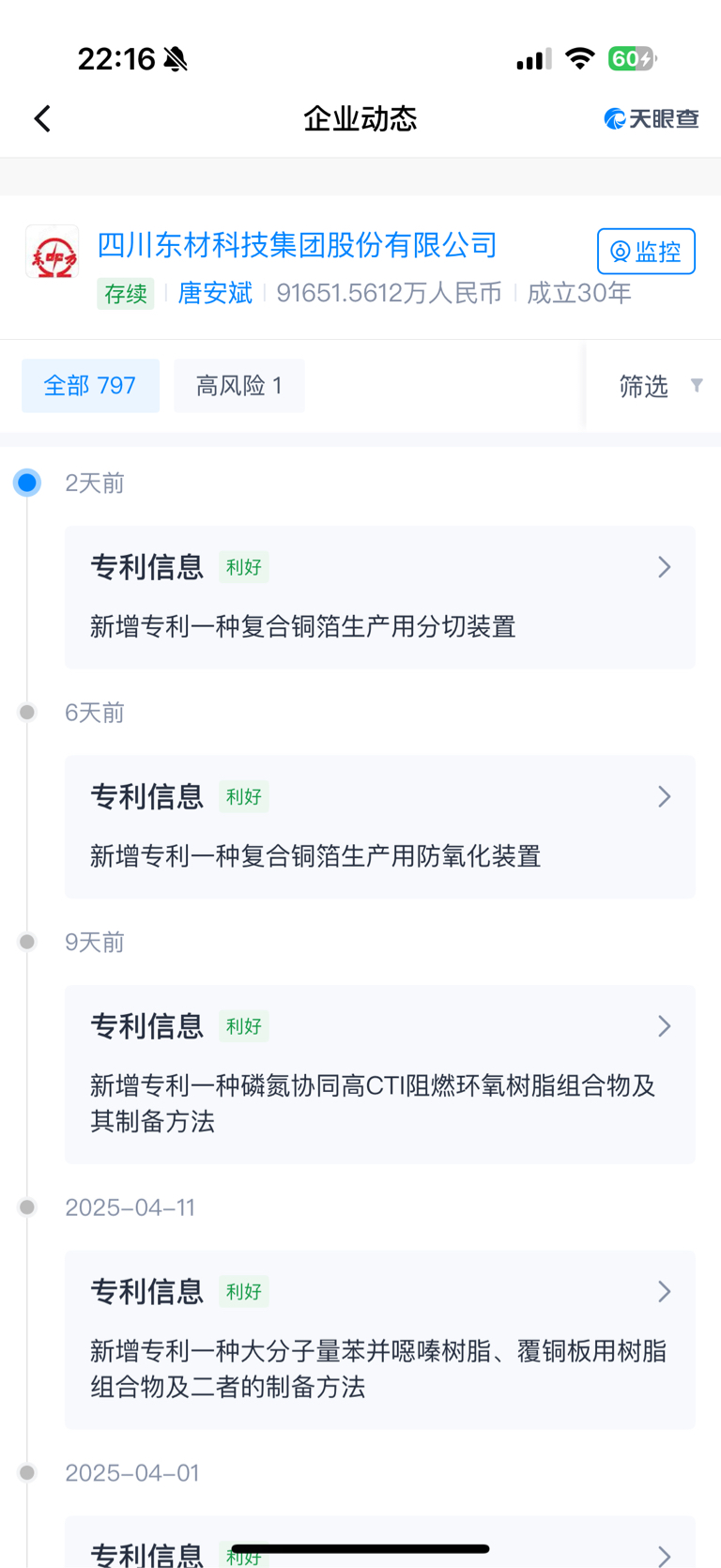The width and height of the screenshot is (721, 1568).
Task: Tap the 监控 monitor button
Action: (x=646, y=252)
